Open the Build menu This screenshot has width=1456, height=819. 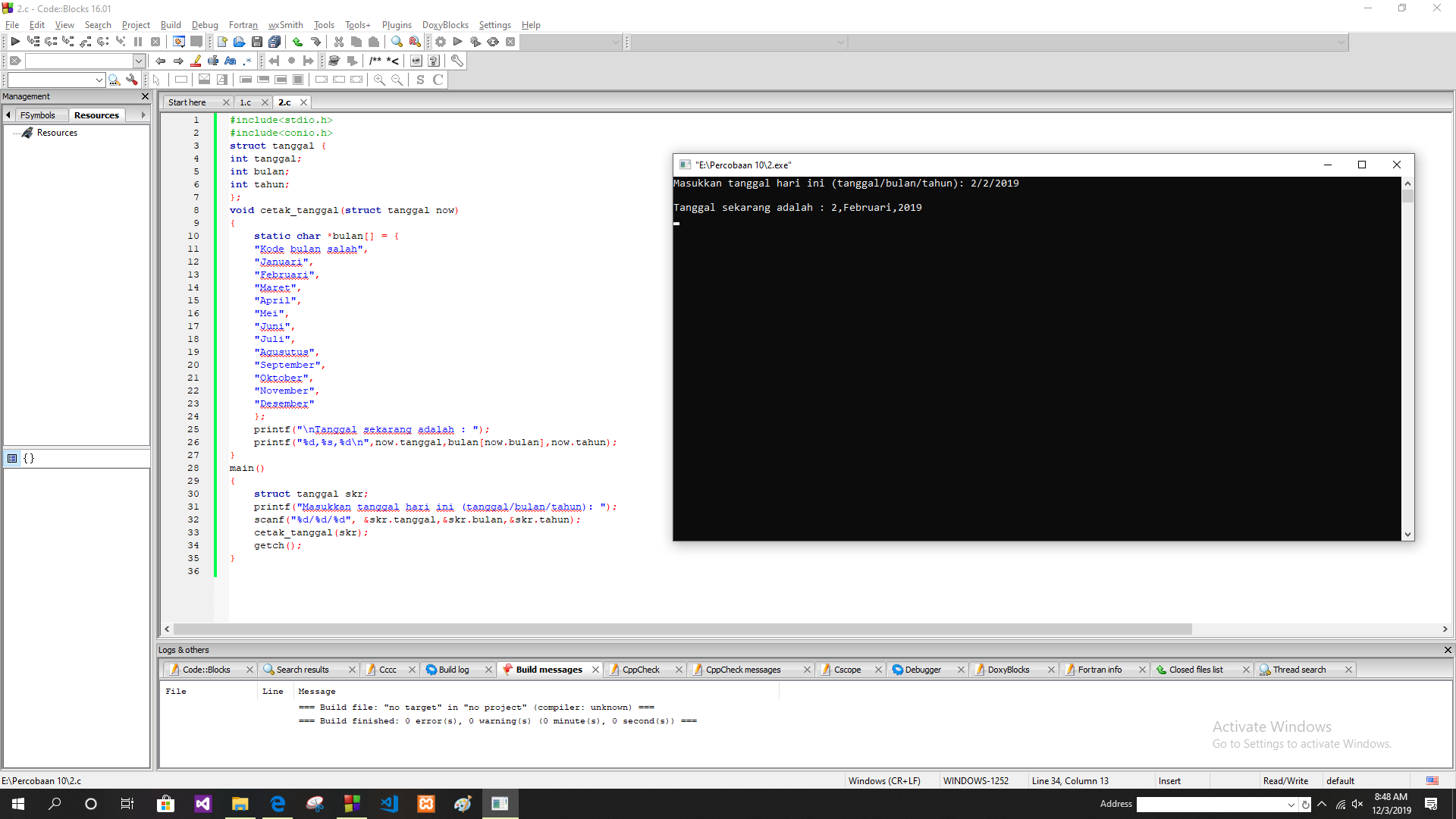coord(171,25)
